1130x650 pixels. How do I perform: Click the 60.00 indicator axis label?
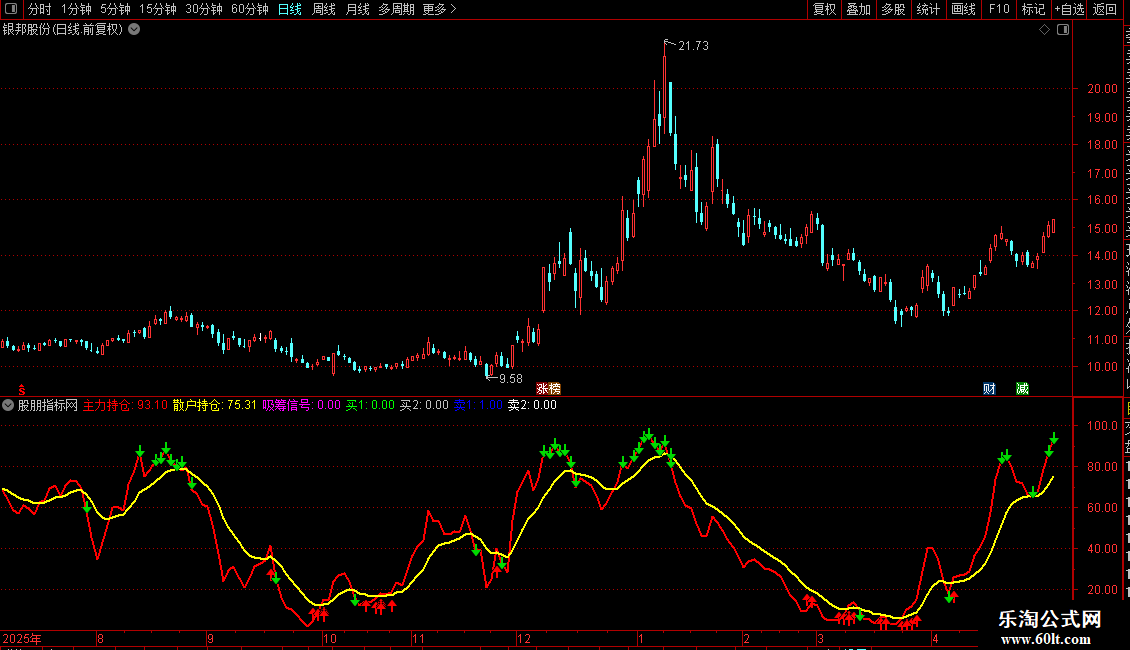point(1103,508)
